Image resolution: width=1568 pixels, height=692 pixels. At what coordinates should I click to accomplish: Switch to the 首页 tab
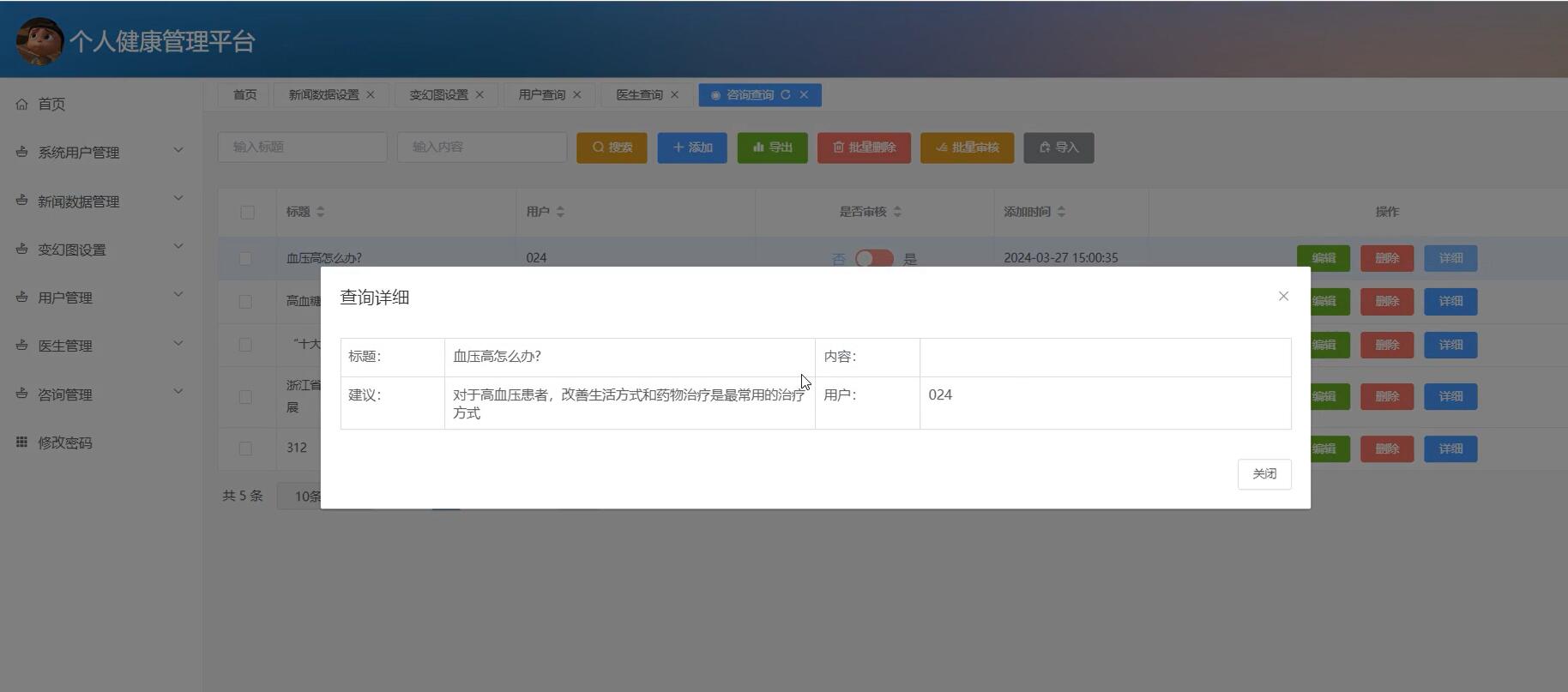click(244, 95)
